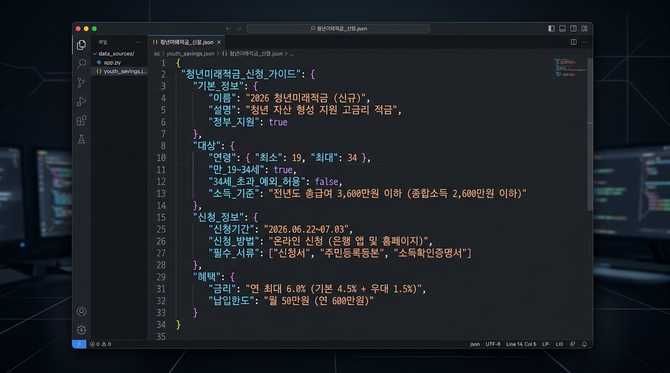The image size is (670, 373).
Task: Click the key "기본_정보" on line 3
Action: [x=219, y=86]
